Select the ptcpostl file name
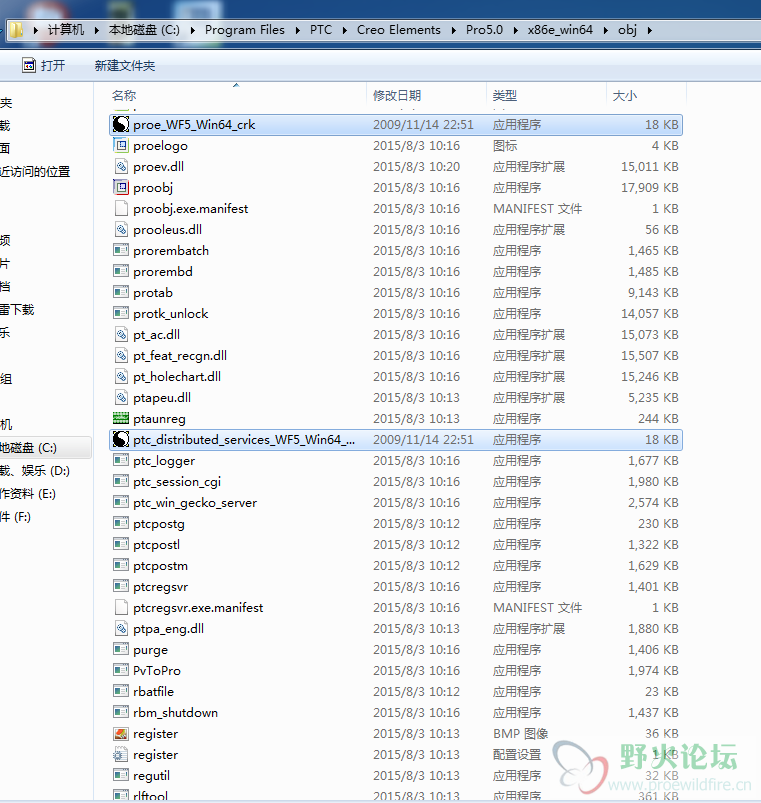The width and height of the screenshot is (761, 803). click(x=156, y=545)
